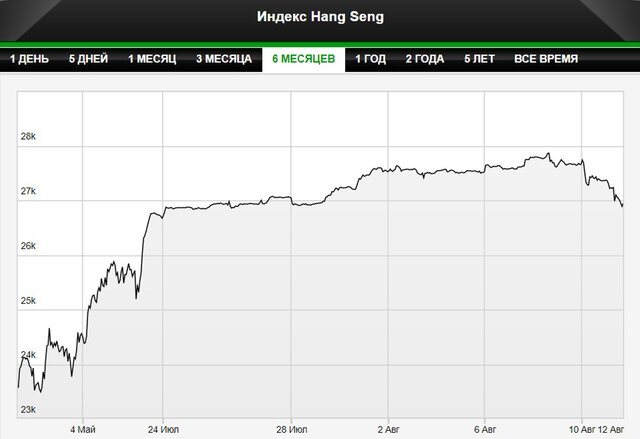This screenshot has width=640, height=439.
Task: Click the 26k axis label
Action: [28, 246]
